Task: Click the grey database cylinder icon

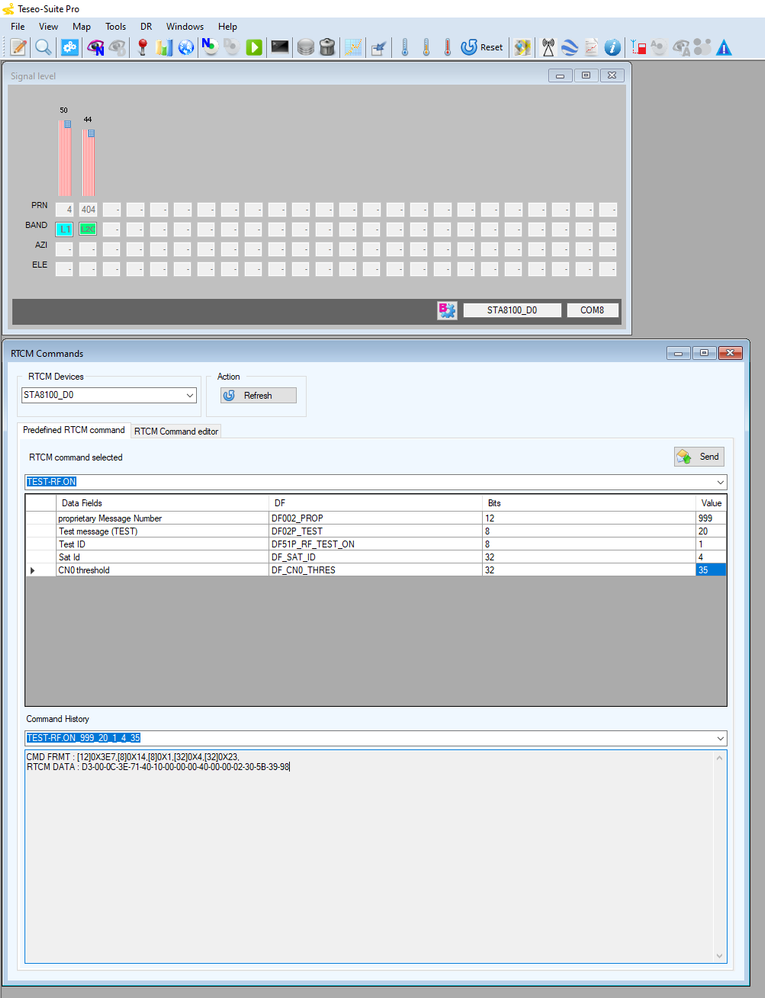Action: tap(306, 47)
